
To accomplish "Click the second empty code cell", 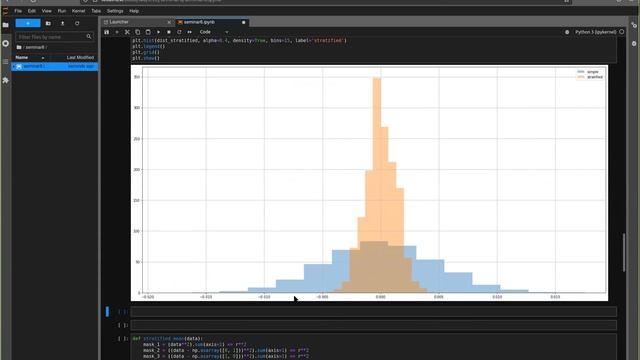I will [x=373, y=325].
